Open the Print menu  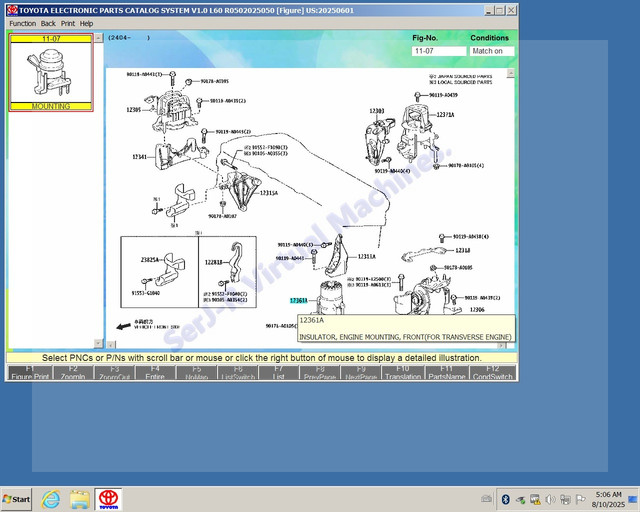coord(68,24)
